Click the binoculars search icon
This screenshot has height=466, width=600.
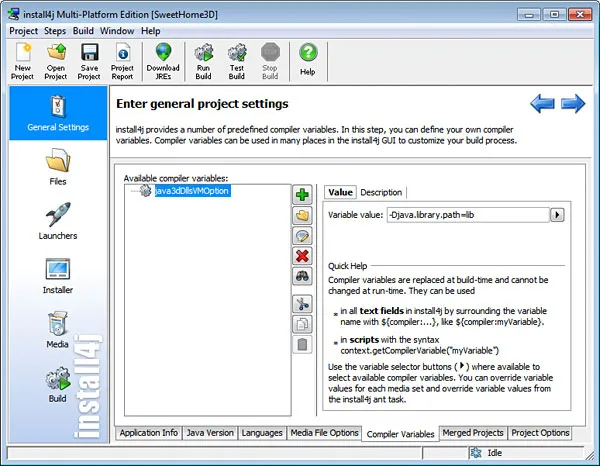[x=302, y=276]
